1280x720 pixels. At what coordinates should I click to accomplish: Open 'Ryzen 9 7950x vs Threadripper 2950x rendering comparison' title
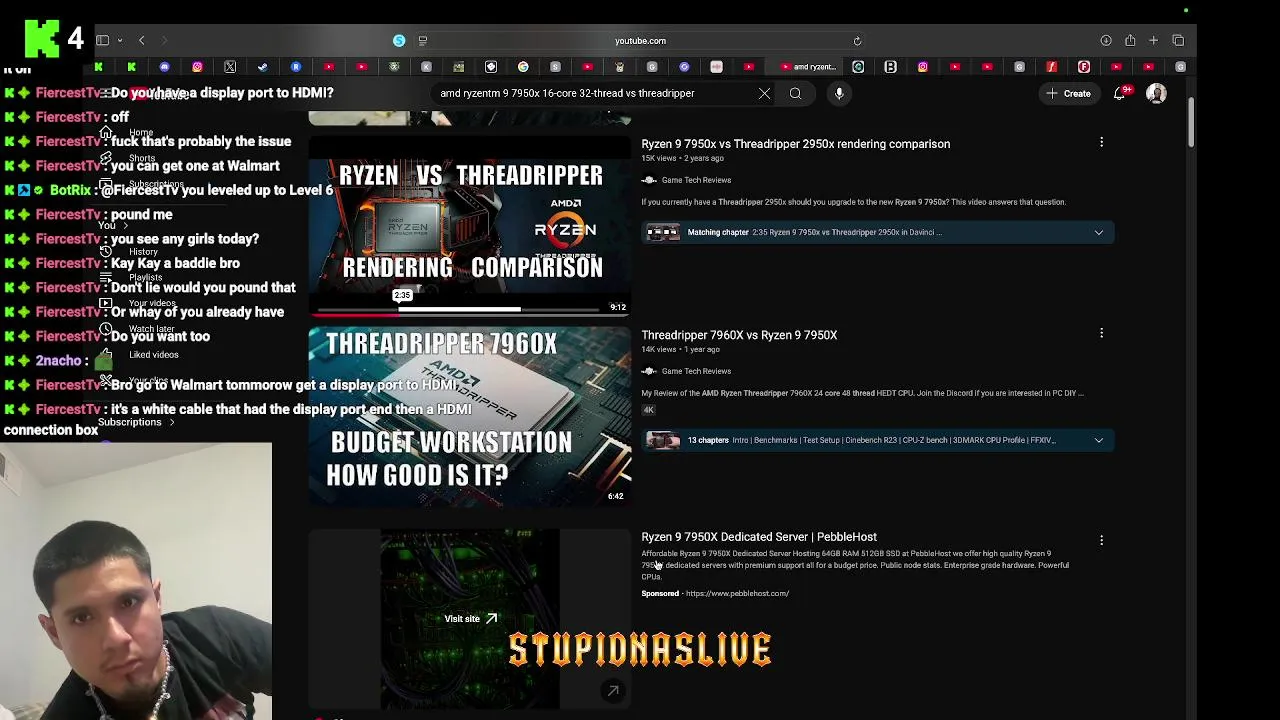[795, 144]
